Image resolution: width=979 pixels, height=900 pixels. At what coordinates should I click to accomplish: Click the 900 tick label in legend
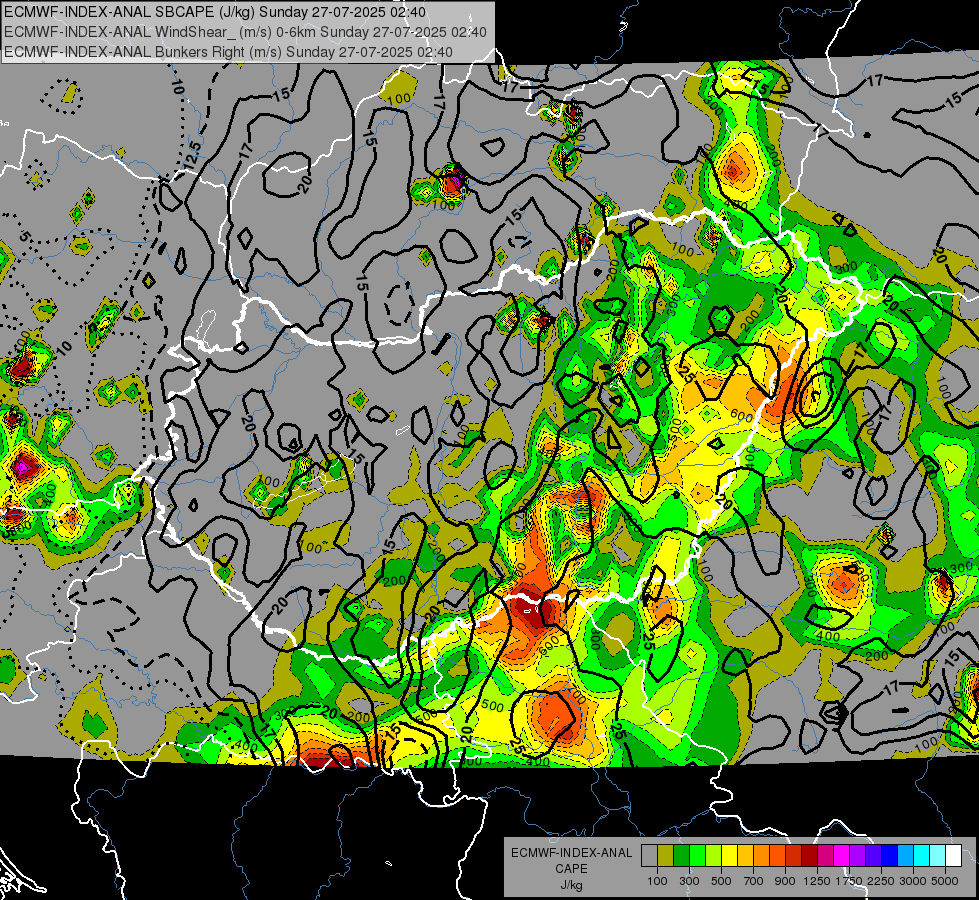[785, 881]
